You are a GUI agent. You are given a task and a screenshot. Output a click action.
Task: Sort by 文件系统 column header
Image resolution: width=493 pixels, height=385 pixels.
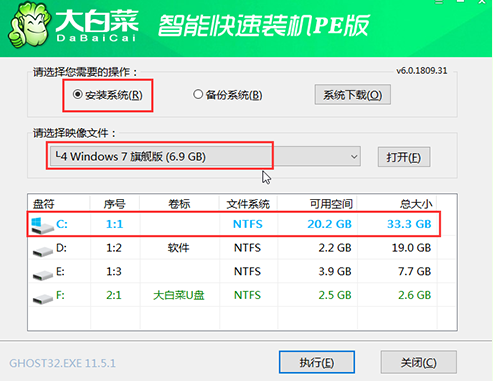(248, 204)
